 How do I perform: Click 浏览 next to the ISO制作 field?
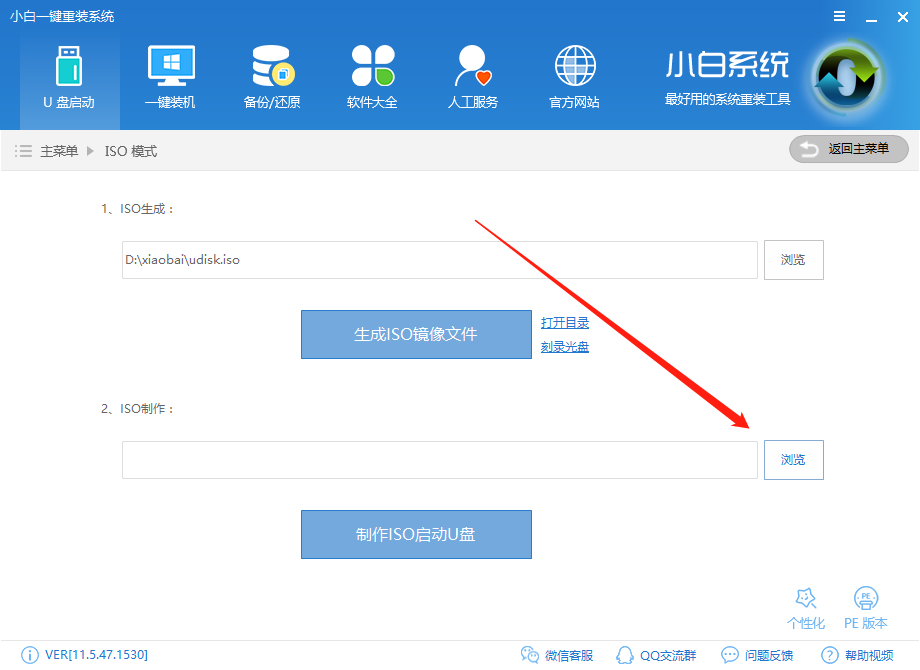point(793,460)
